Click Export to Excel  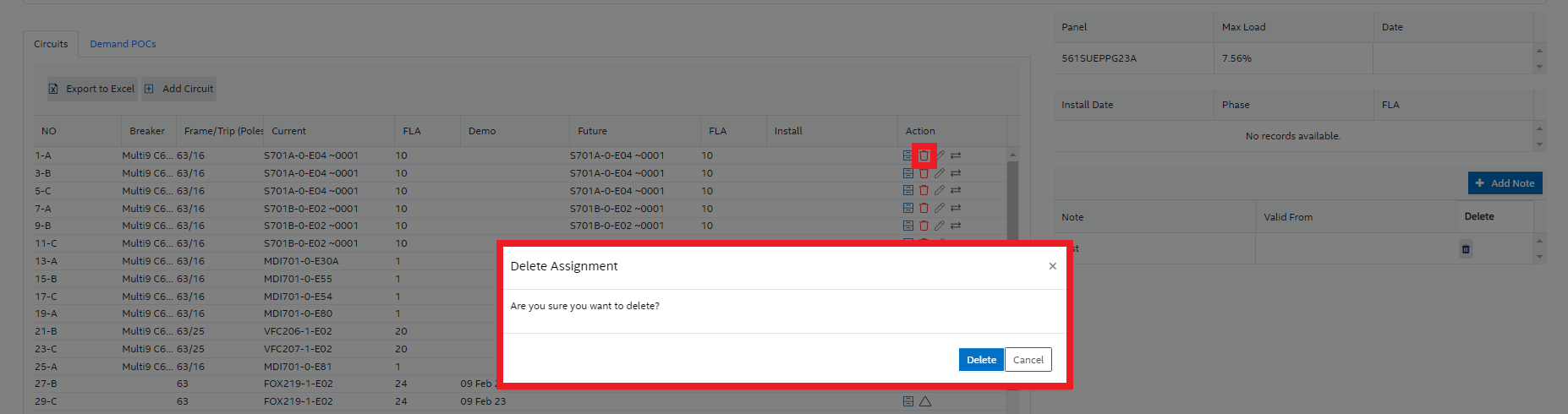(91, 89)
